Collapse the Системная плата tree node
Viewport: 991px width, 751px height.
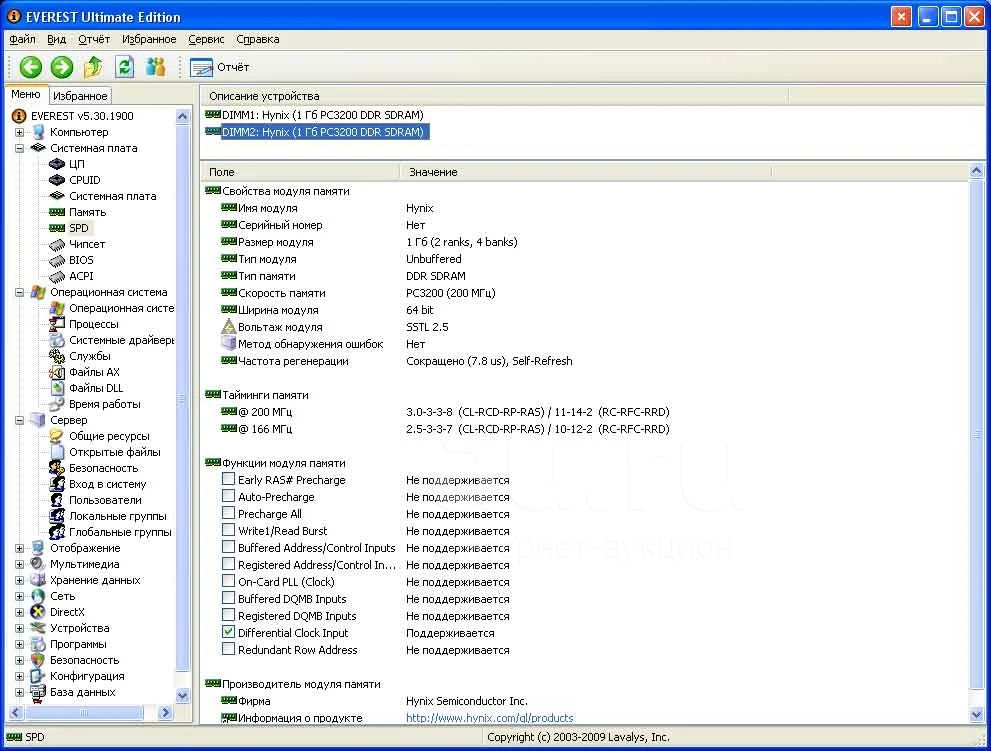pyautogui.click(x=19, y=148)
